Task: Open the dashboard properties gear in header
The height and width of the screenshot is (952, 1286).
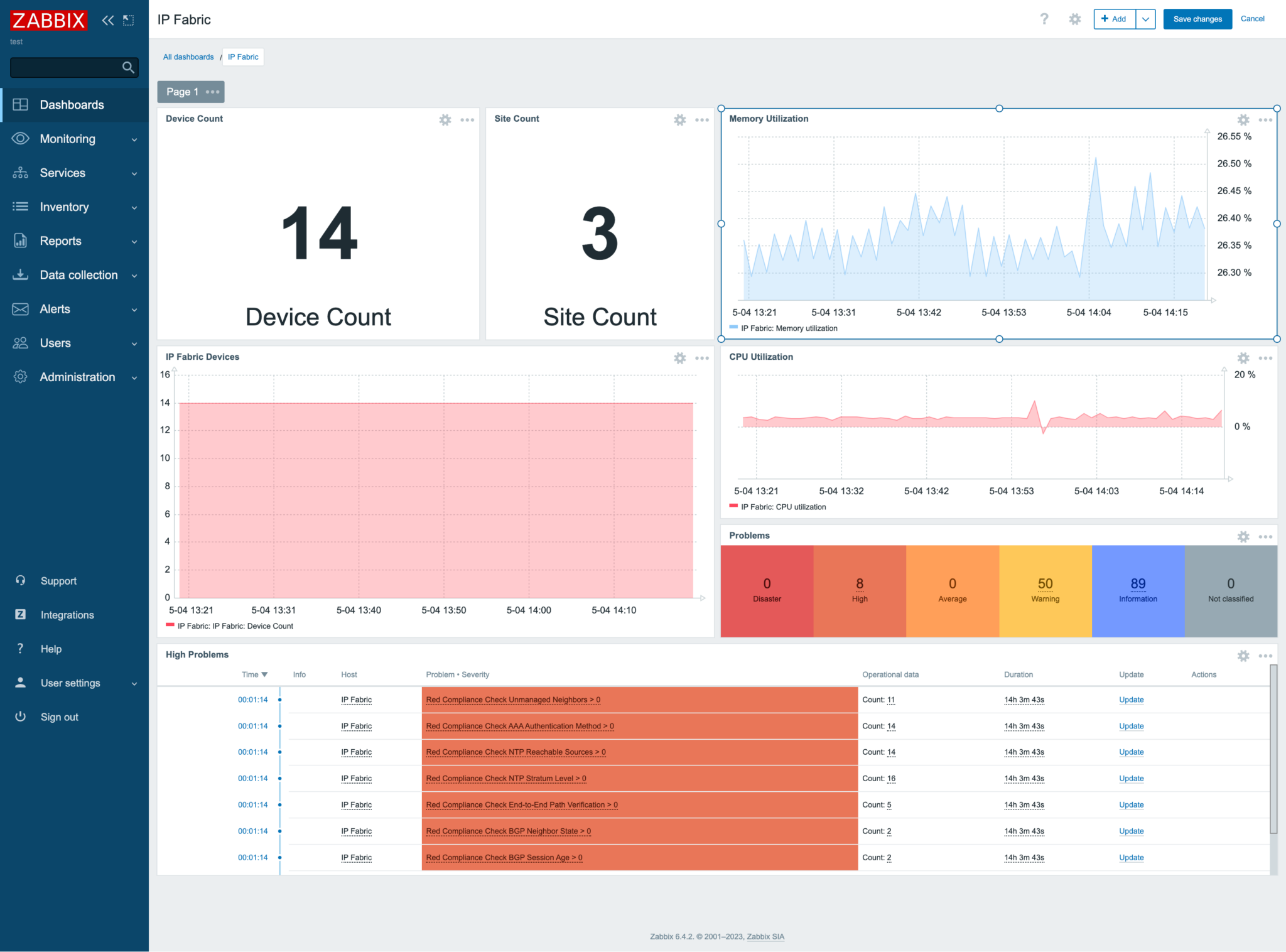Action: pos(1074,19)
